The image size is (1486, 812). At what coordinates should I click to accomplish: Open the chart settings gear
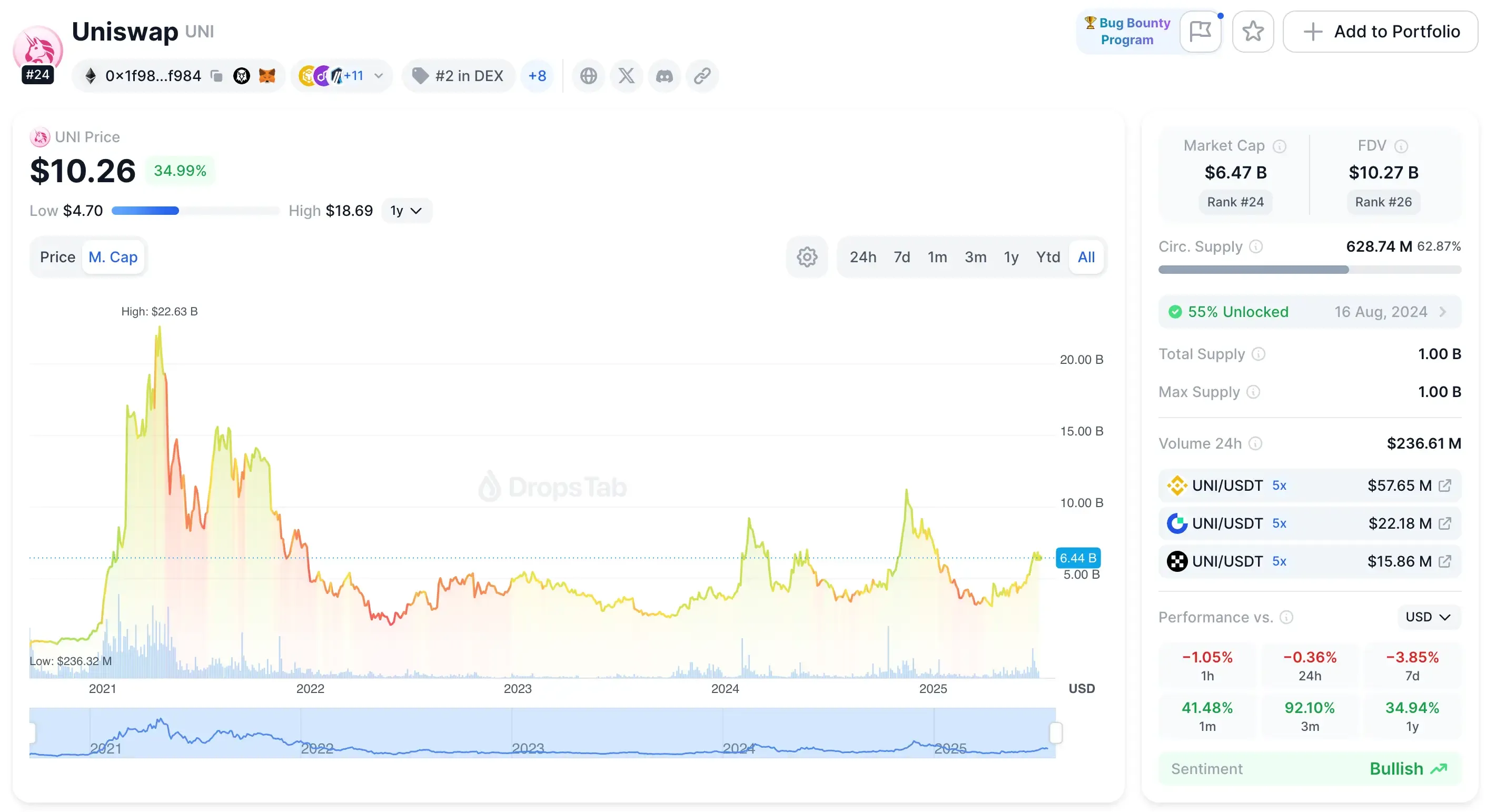pos(807,256)
